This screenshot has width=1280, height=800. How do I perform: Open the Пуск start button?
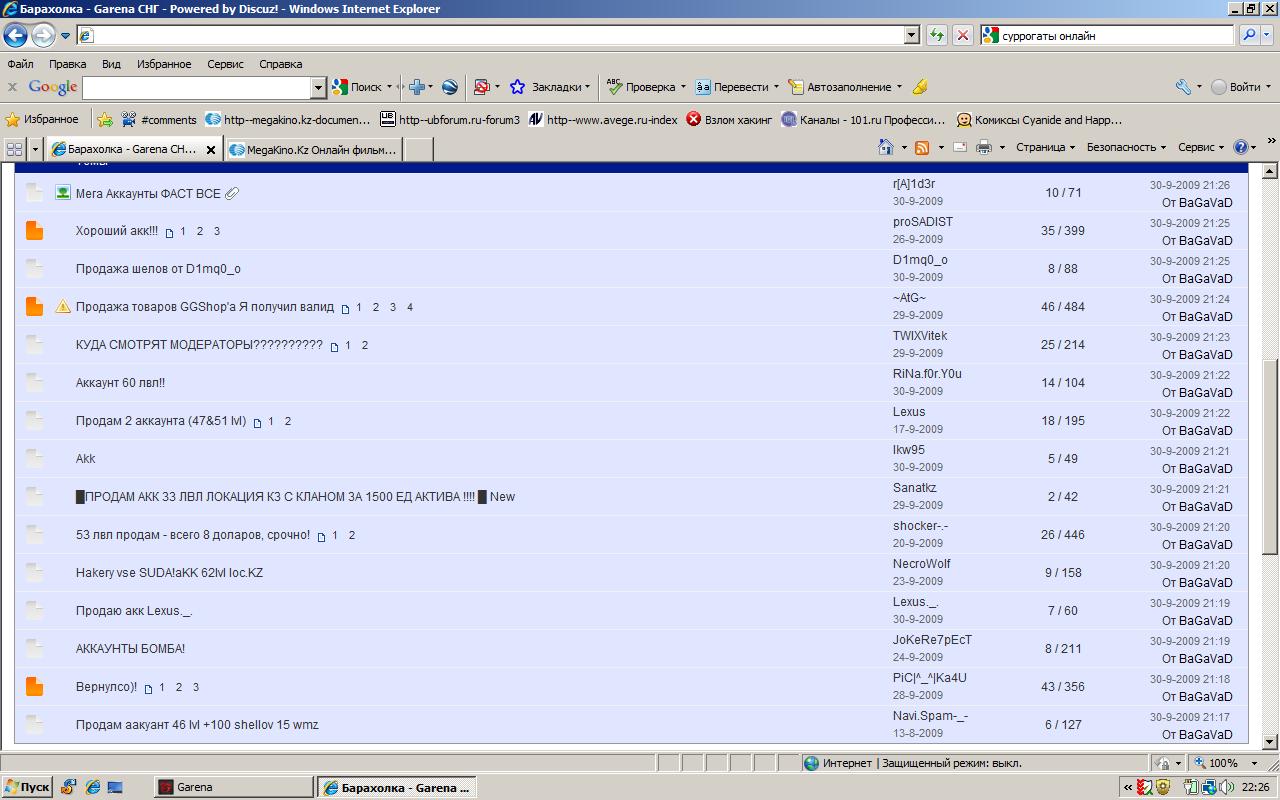click(x=27, y=787)
